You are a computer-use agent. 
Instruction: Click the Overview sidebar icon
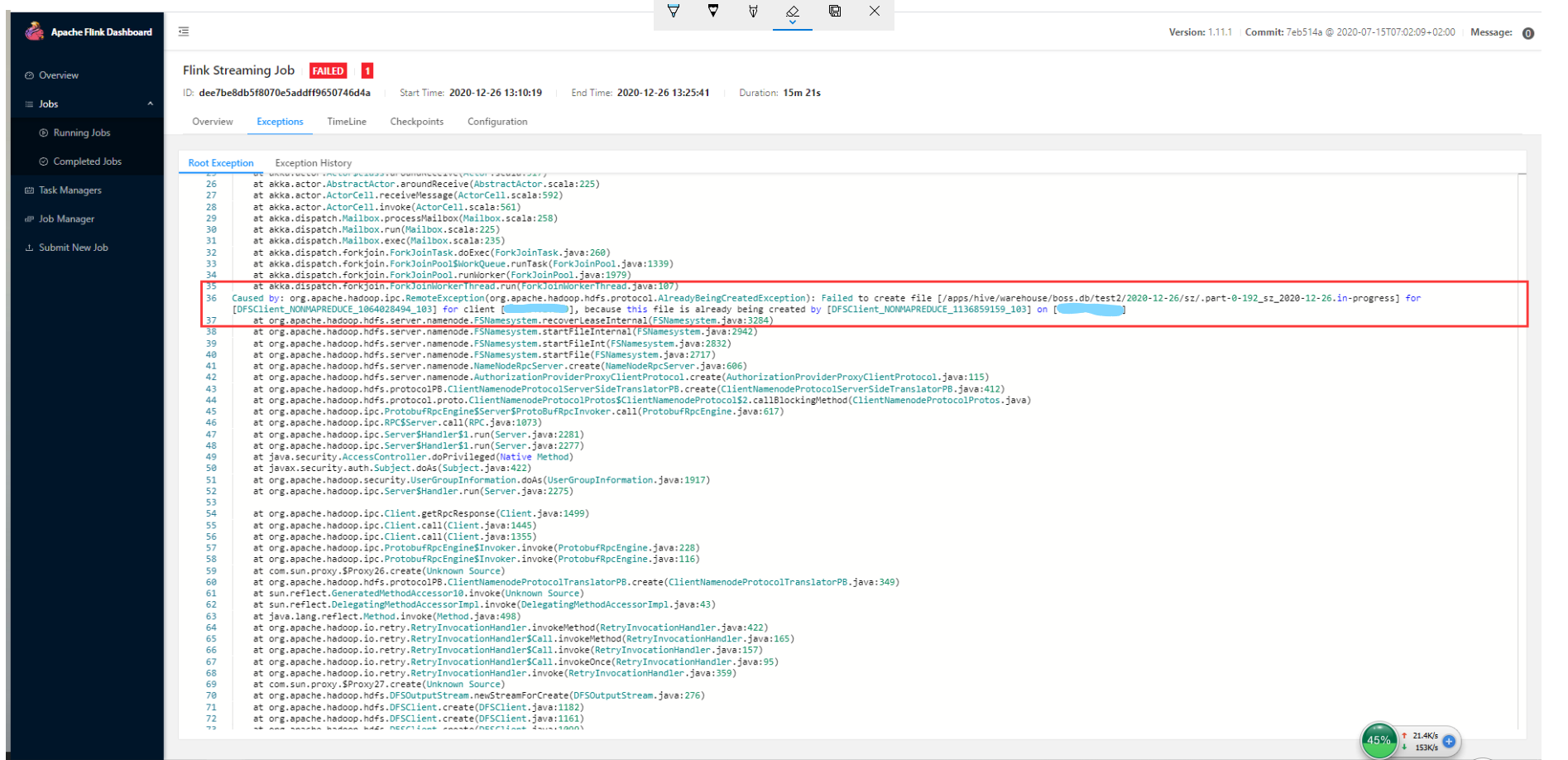[x=30, y=75]
